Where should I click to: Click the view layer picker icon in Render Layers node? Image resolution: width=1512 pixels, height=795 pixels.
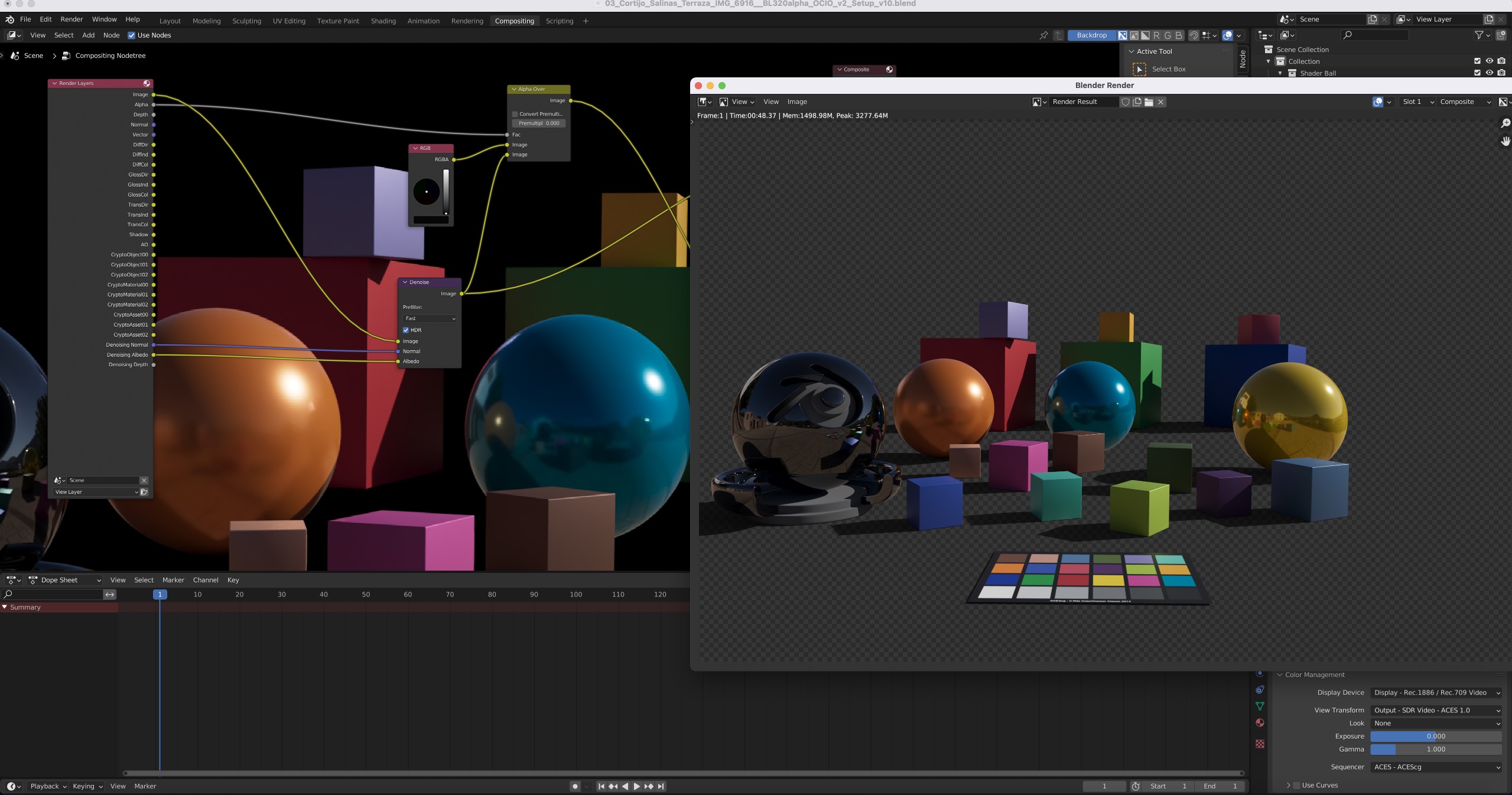(144, 492)
